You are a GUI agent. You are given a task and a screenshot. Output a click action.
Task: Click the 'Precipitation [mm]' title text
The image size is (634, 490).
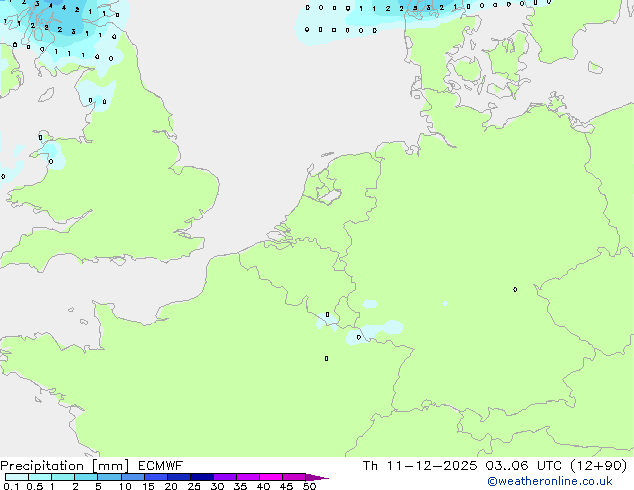65,466
